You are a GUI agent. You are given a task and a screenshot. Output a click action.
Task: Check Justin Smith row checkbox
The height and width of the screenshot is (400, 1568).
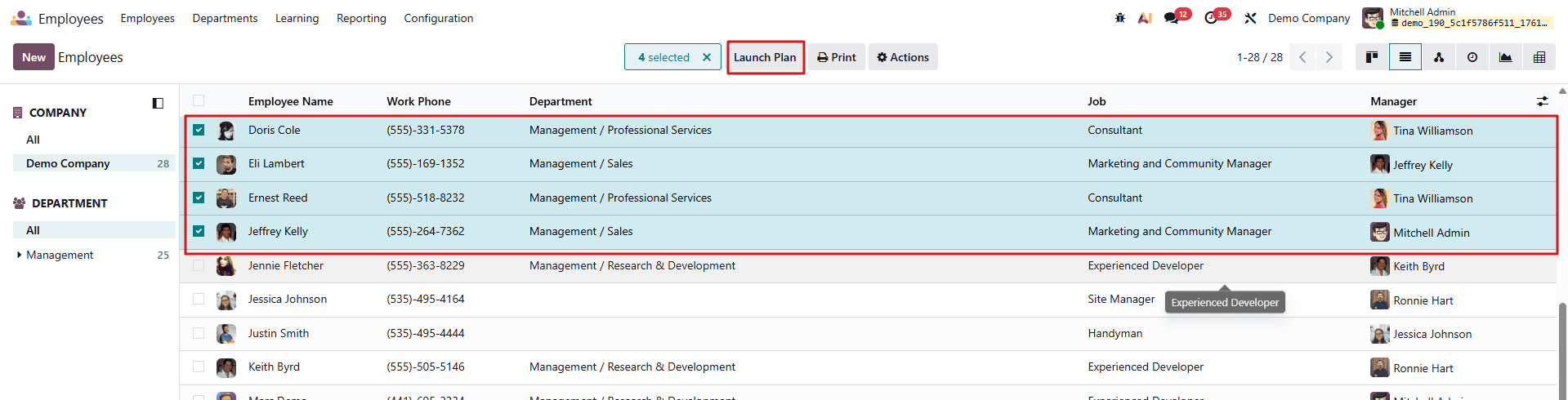pyautogui.click(x=199, y=333)
